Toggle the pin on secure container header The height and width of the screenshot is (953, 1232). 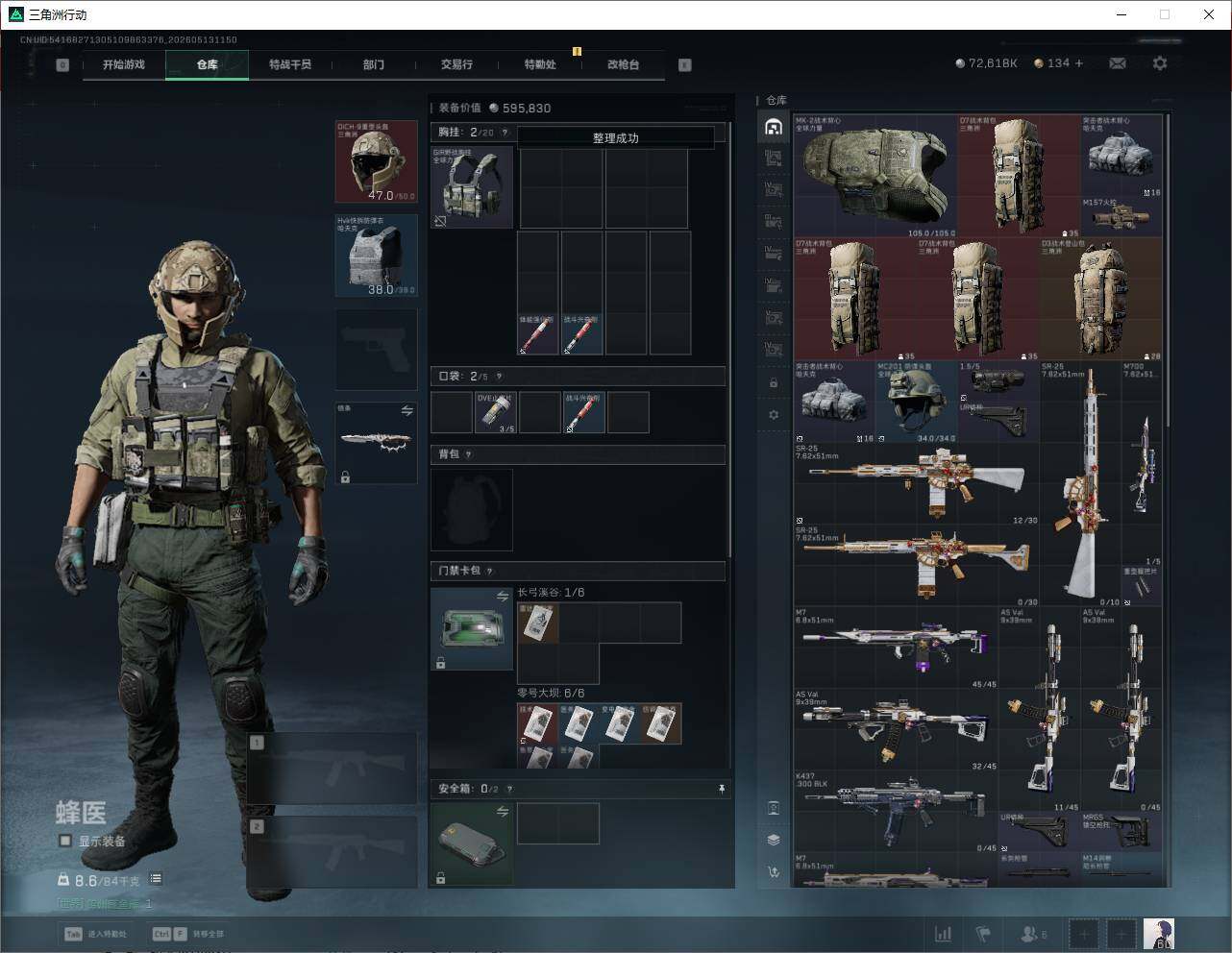722,789
